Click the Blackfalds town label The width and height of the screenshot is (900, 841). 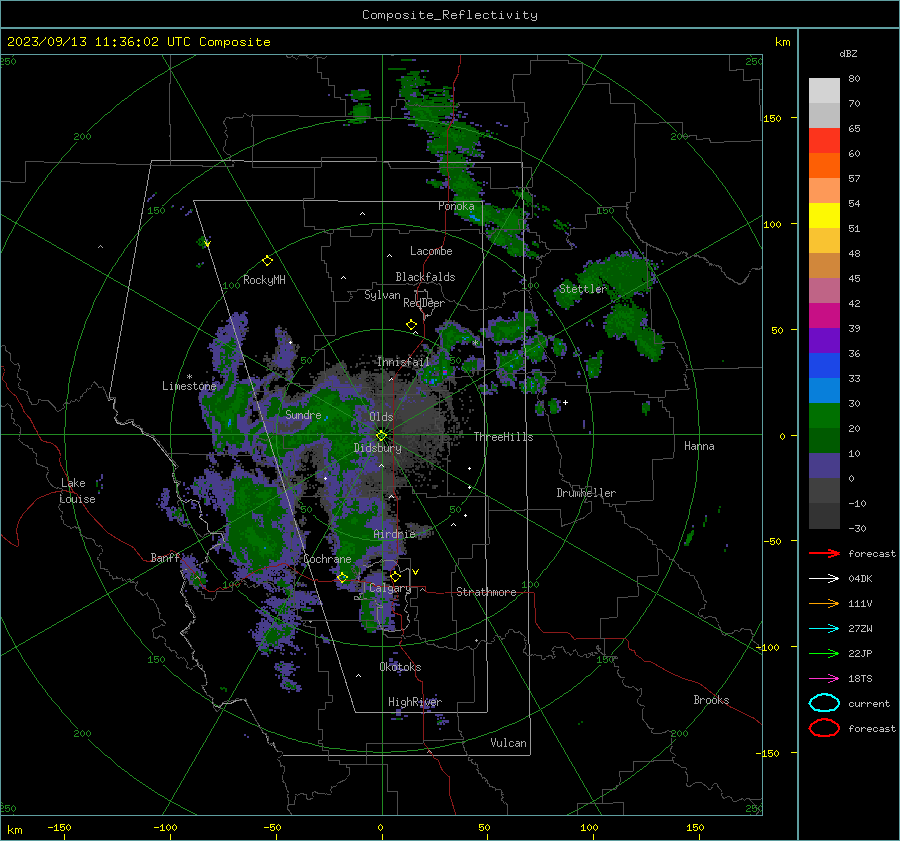(x=425, y=277)
